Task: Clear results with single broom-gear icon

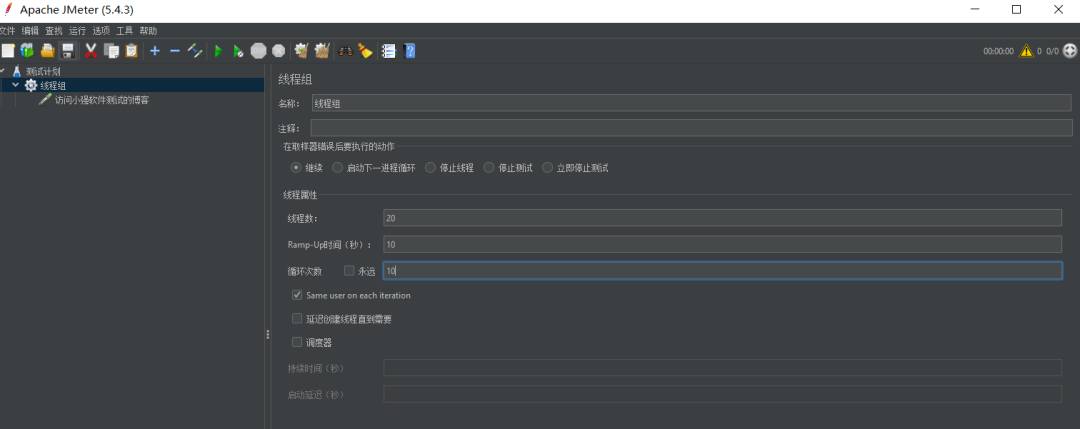Action: click(x=301, y=50)
